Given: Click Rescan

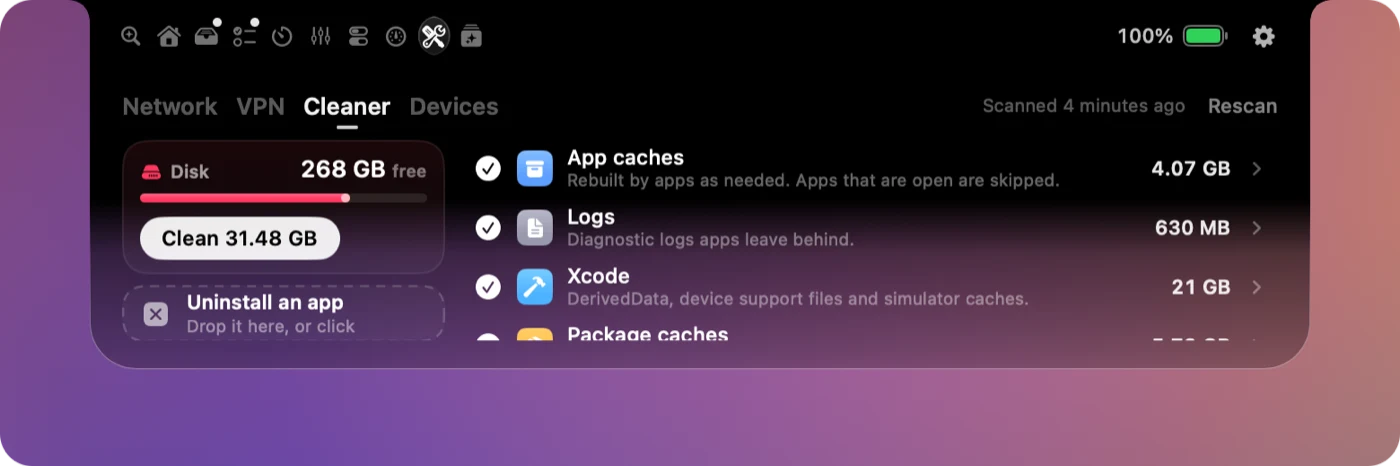Looking at the screenshot, I should pyautogui.click(x=1242, y=106).
